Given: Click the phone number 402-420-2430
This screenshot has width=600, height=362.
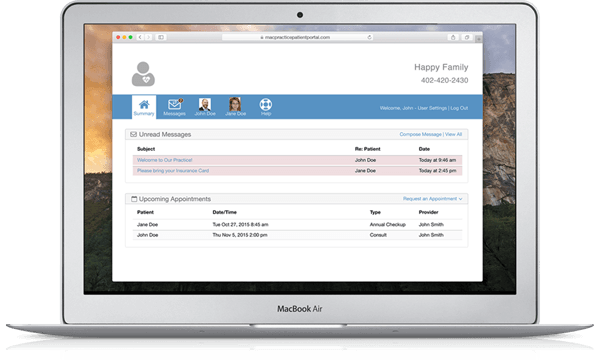Looking at the screenshot, I should coord(444,80).
